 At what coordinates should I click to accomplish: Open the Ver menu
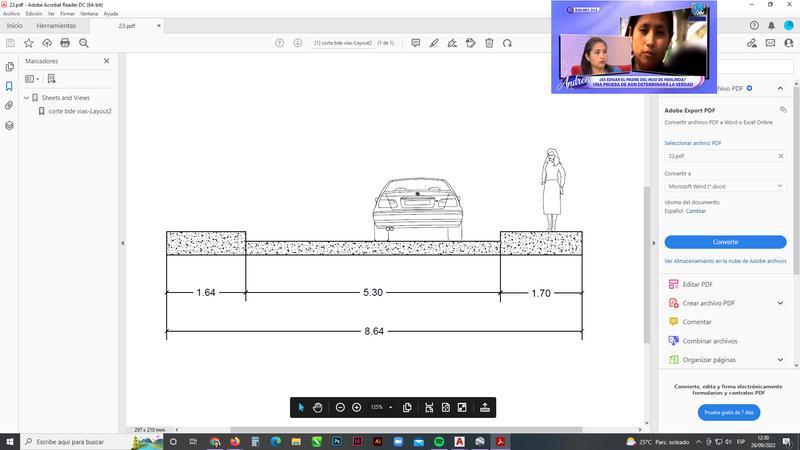(51, 14)
